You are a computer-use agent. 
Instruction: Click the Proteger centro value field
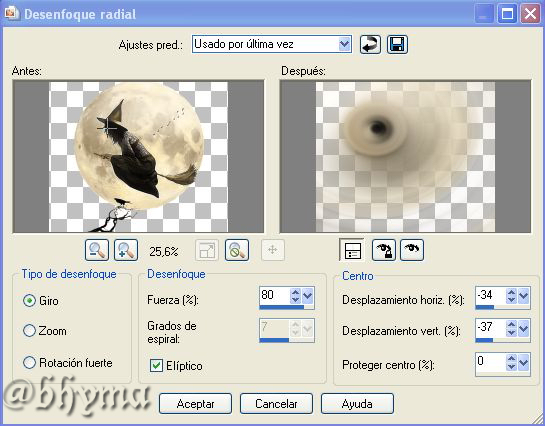coord(490,362)
